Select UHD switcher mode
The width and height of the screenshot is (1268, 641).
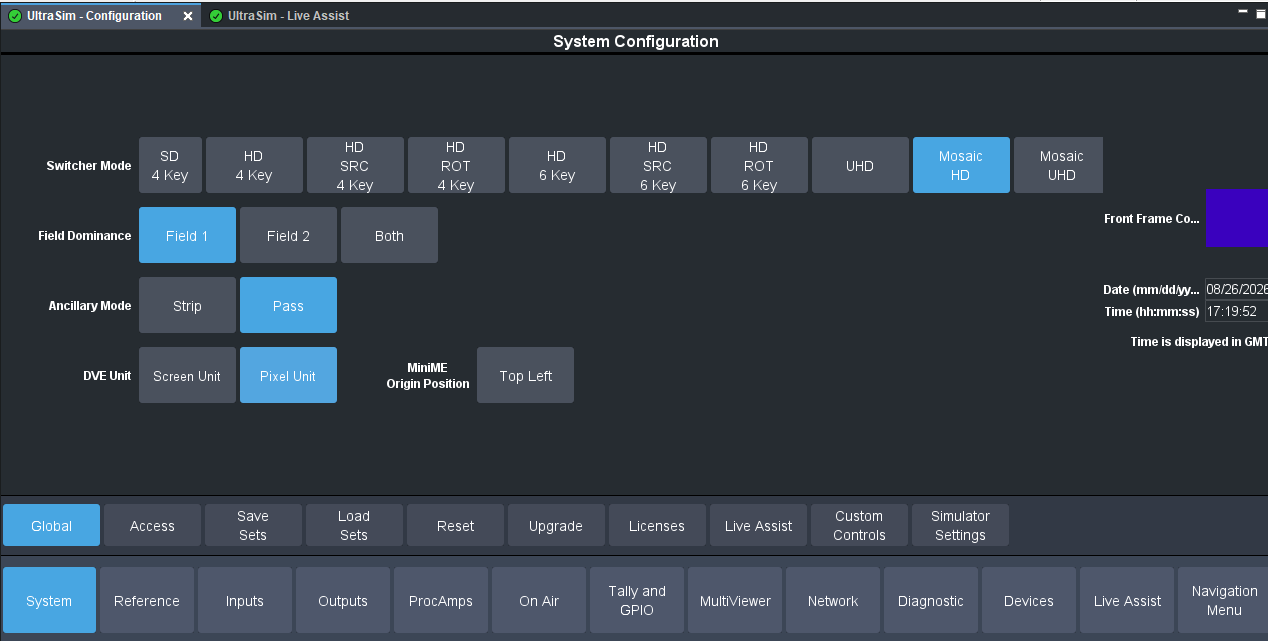[860, 165]
